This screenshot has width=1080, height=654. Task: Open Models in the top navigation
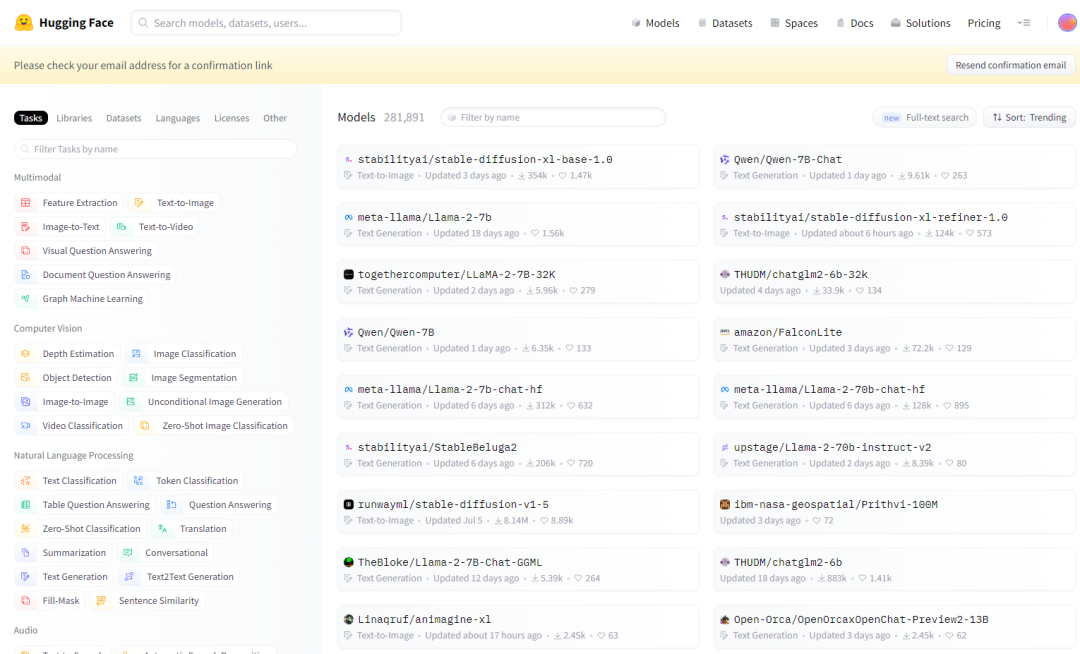pyautogui.click(x=655, y=23)
